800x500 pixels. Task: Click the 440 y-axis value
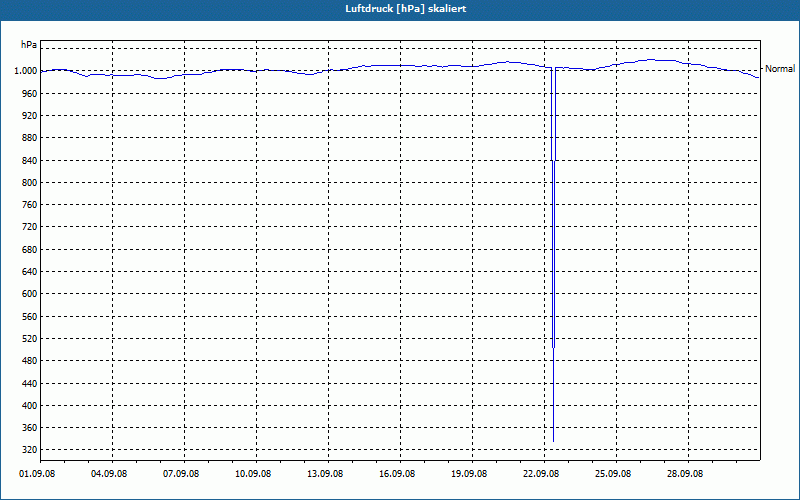30,383
